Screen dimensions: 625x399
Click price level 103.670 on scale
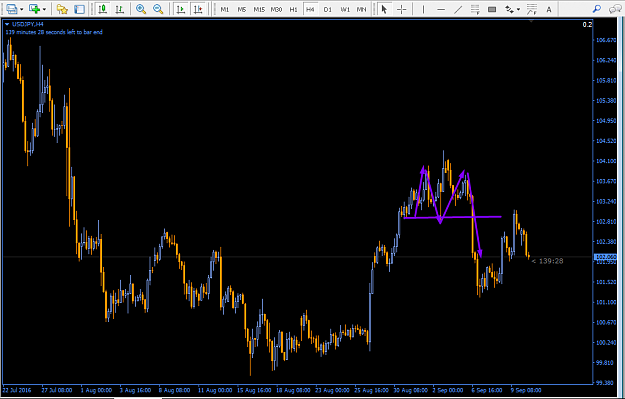coord(605,181)
